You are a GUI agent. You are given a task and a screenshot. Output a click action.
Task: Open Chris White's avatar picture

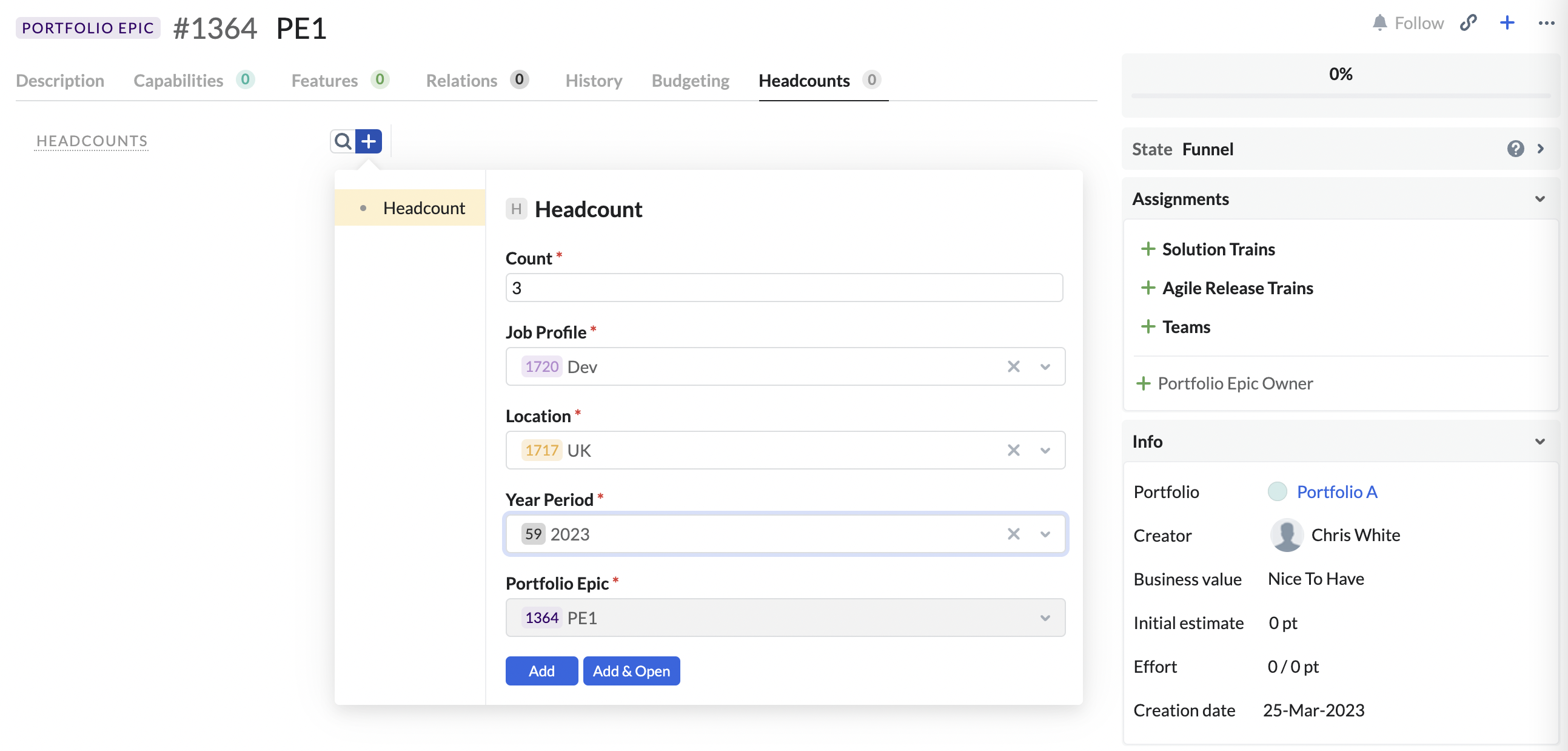point(1287,536)
